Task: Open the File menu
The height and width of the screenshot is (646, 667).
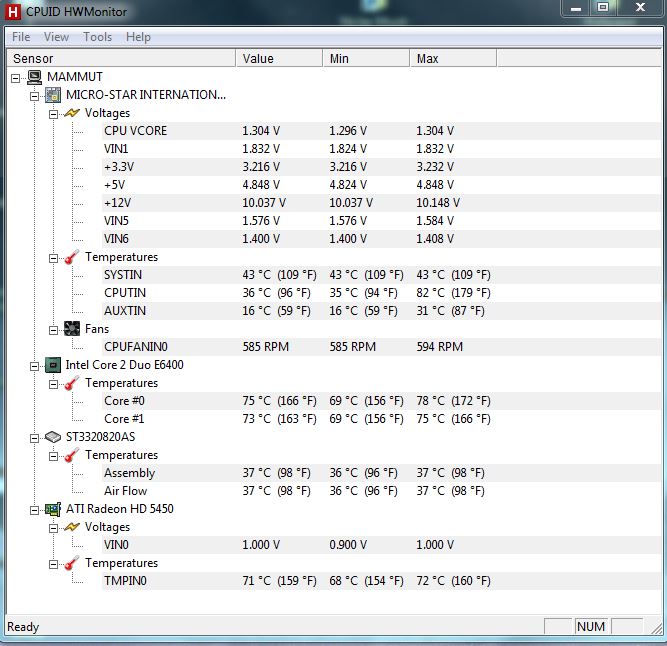Action: (x=21, y=37)
